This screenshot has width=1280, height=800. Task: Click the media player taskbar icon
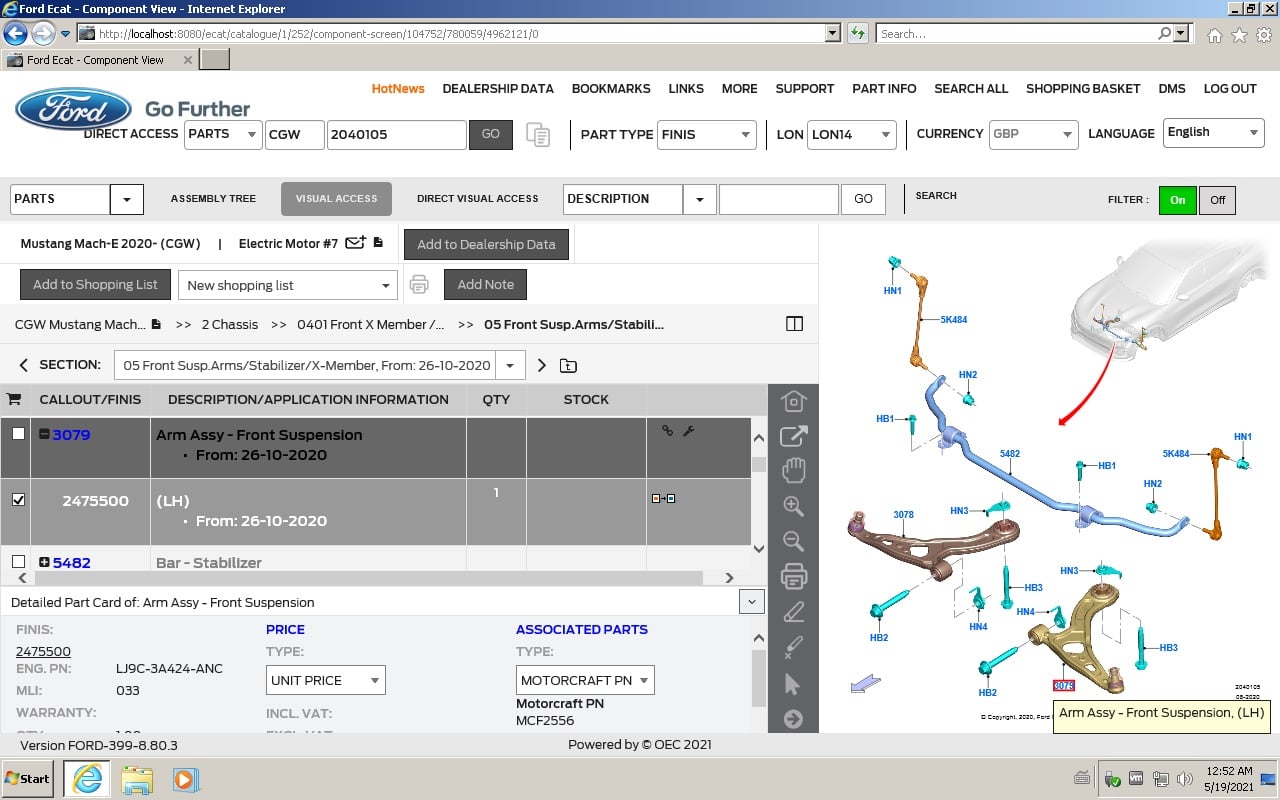186,779
